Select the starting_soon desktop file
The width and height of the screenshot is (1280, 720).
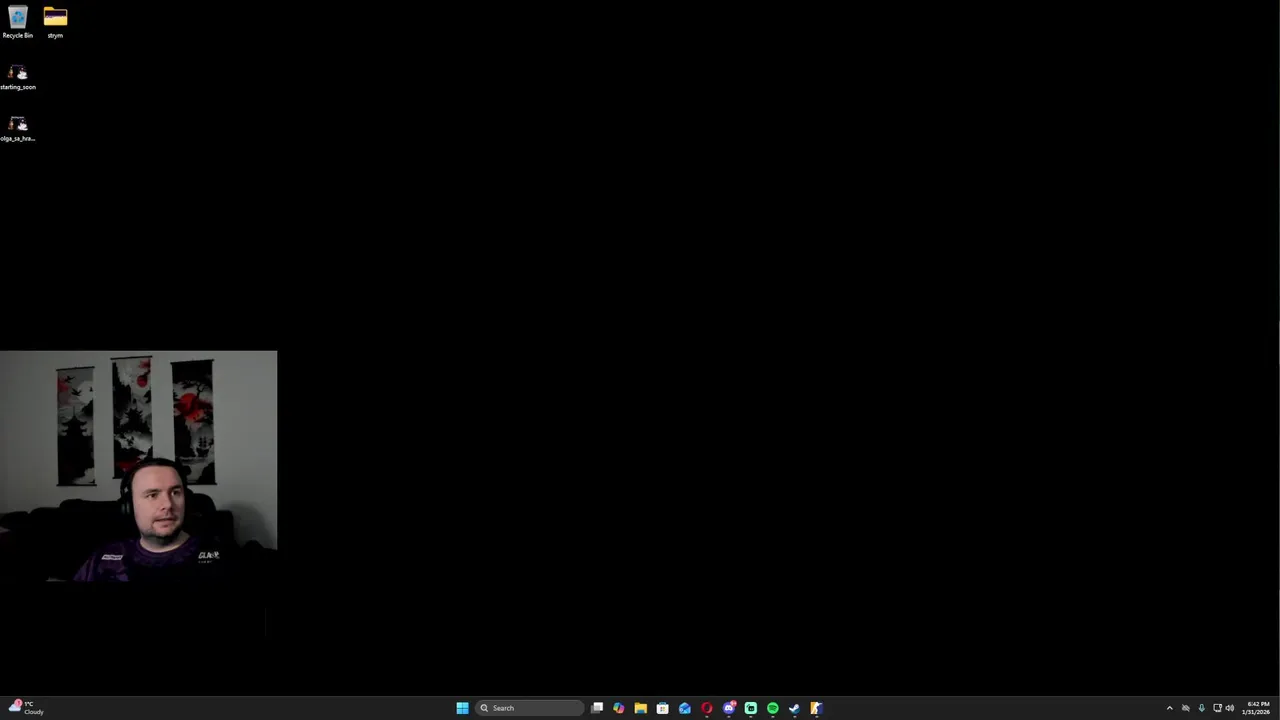tap(17, 77)
